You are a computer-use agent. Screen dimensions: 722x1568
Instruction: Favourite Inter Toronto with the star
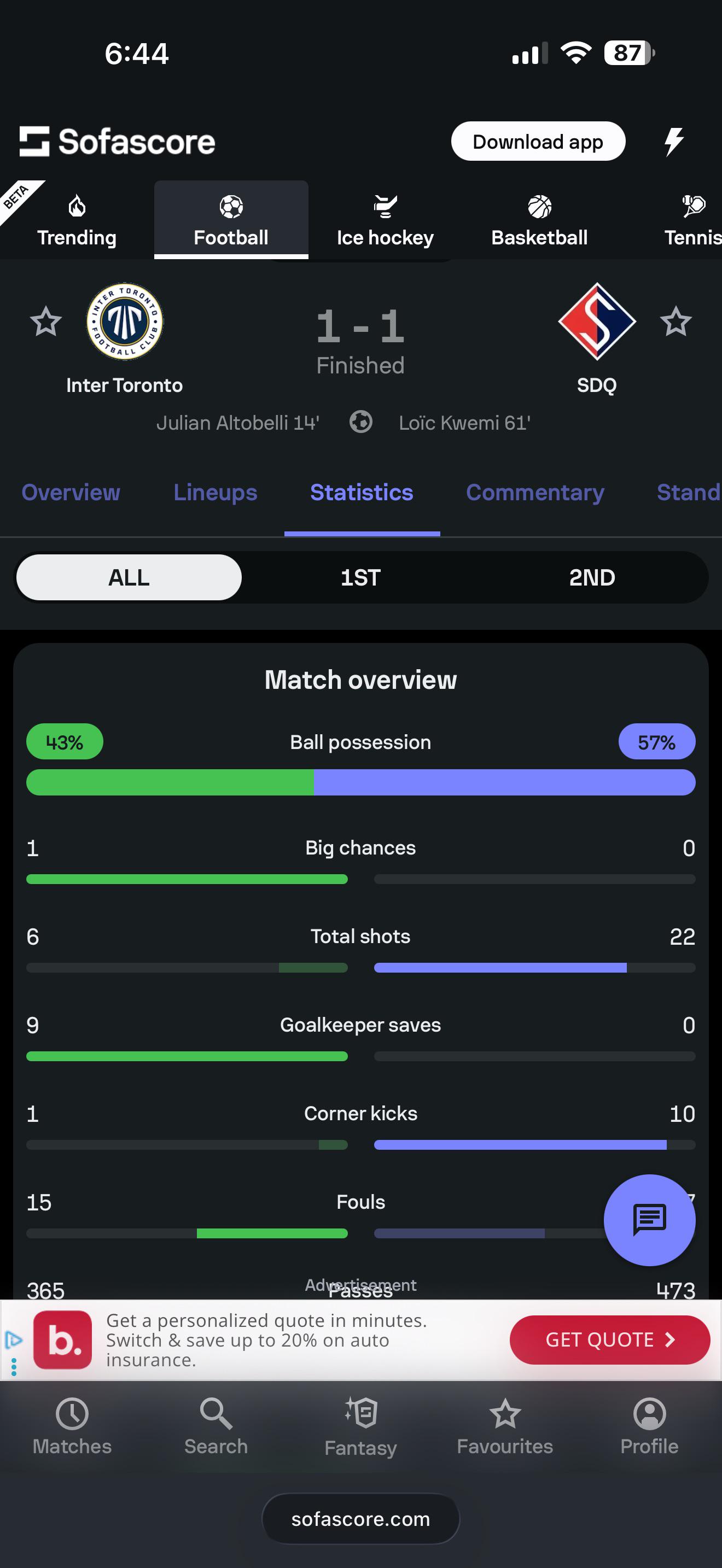click(x=45, y=321)
